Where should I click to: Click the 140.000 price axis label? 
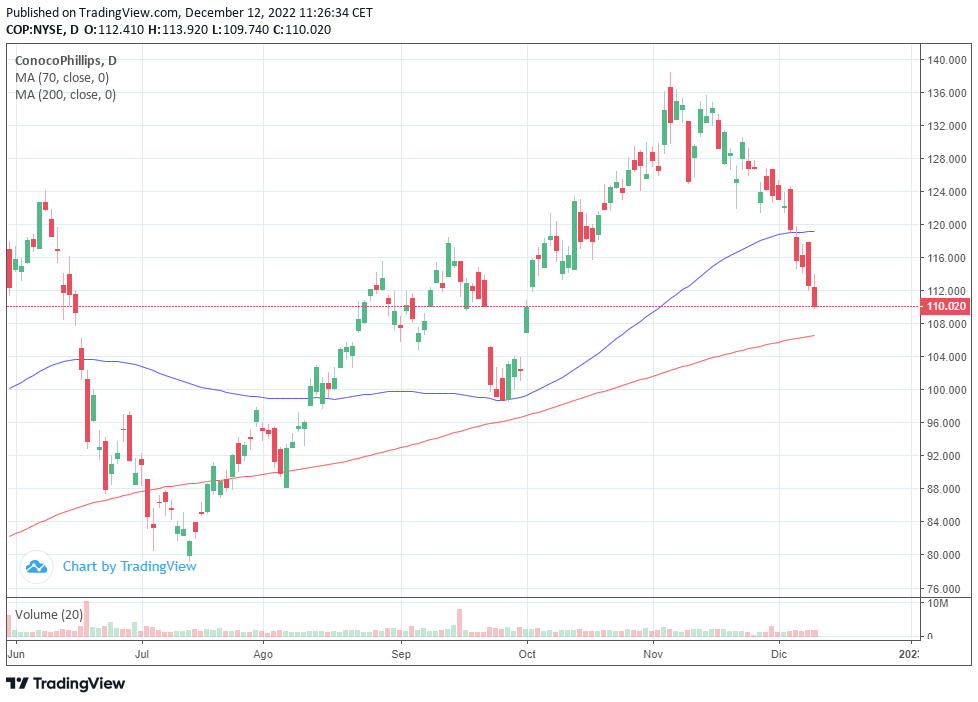point(947,61)
